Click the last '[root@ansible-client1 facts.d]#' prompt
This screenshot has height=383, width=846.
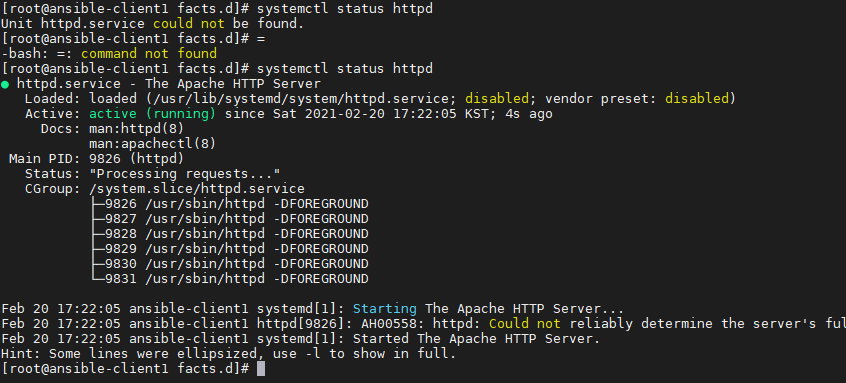tap(125, 368)
